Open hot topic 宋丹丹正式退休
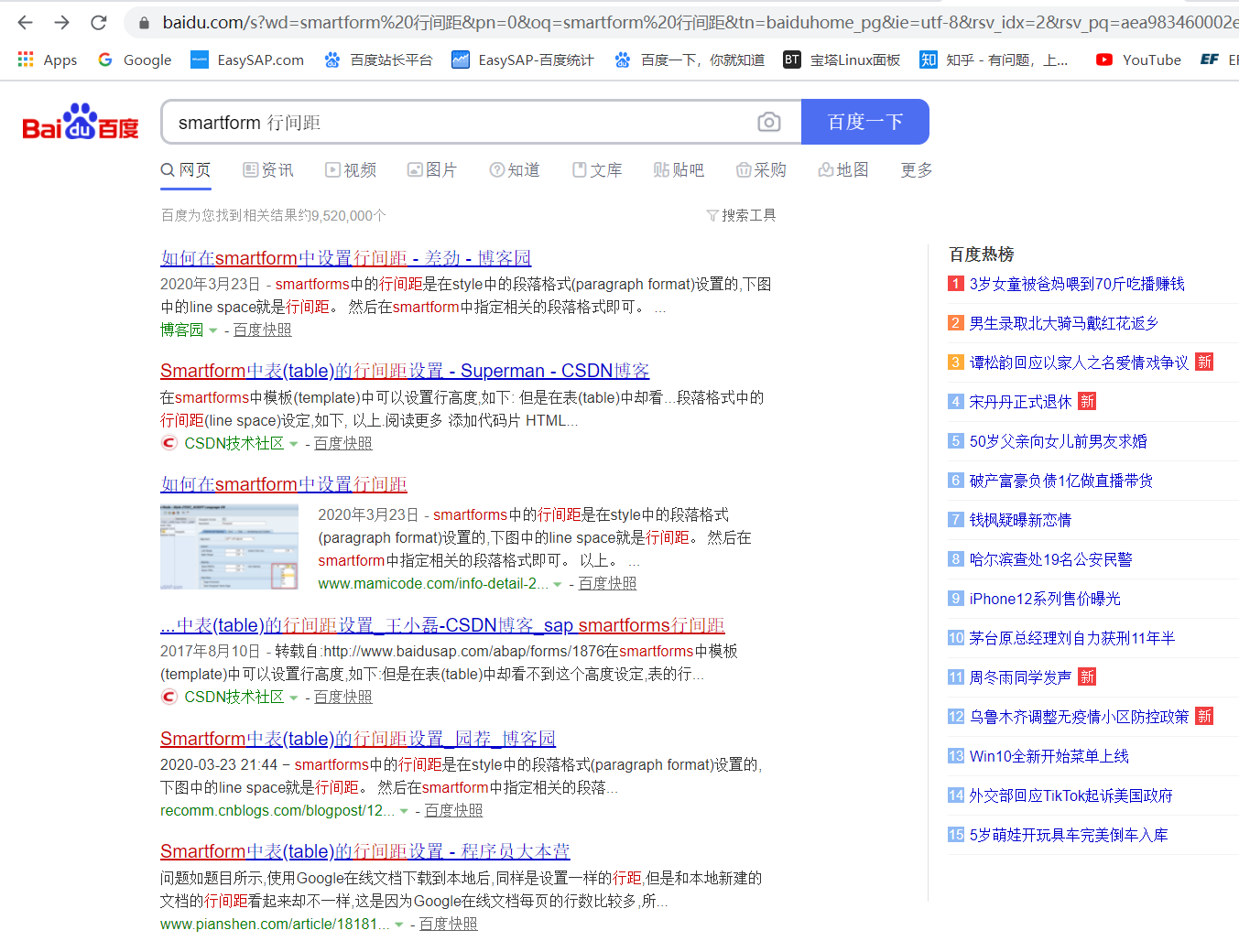1239x952 pixels. (x=1020, y=402)
